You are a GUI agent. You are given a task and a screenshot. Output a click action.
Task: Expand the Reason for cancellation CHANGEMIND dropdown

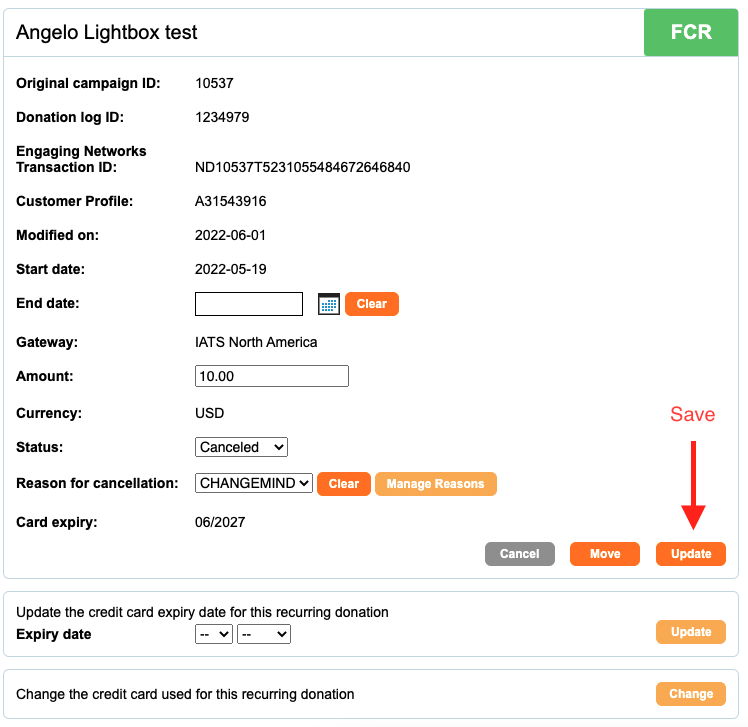point(254,483)
